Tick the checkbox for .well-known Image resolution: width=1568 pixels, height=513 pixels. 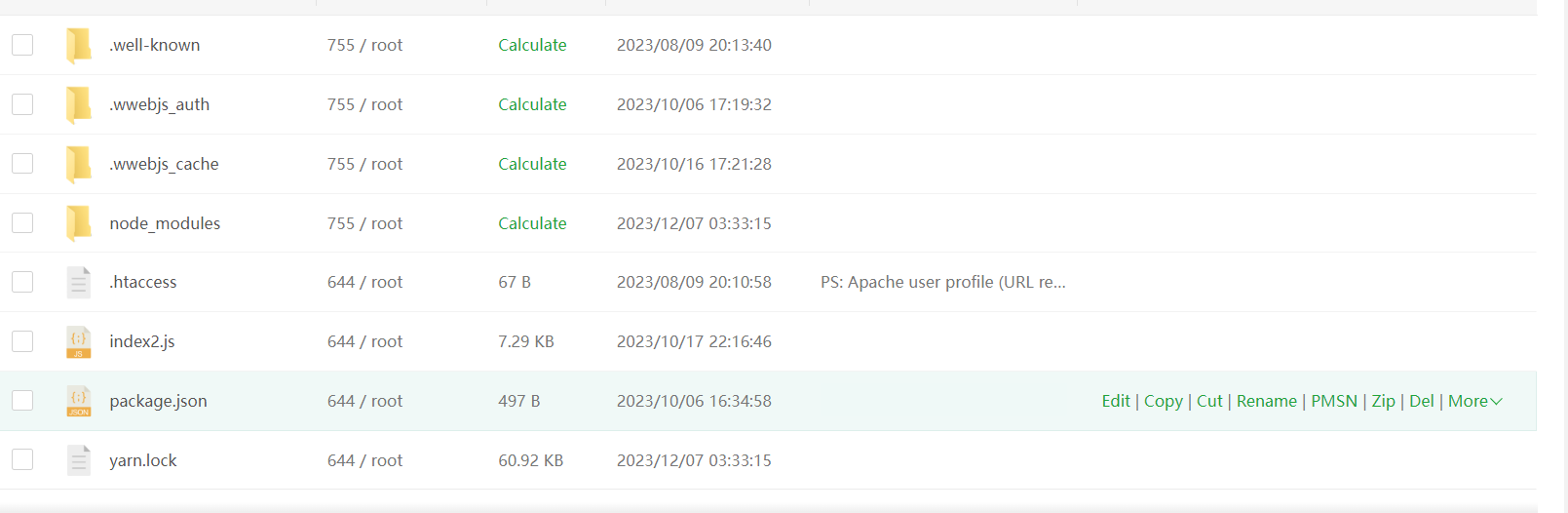click(22, 45)
